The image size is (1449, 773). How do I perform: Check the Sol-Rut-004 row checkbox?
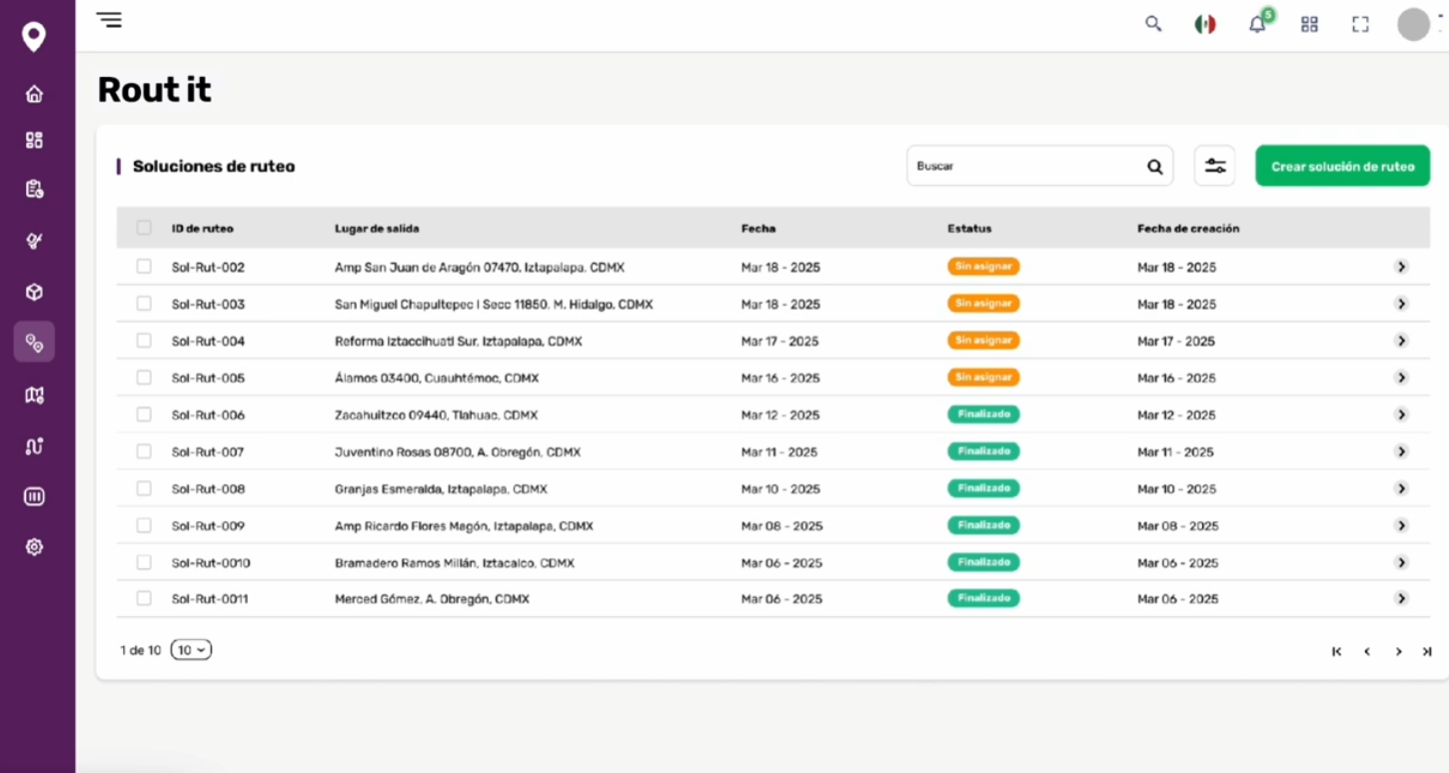[144, 341]
